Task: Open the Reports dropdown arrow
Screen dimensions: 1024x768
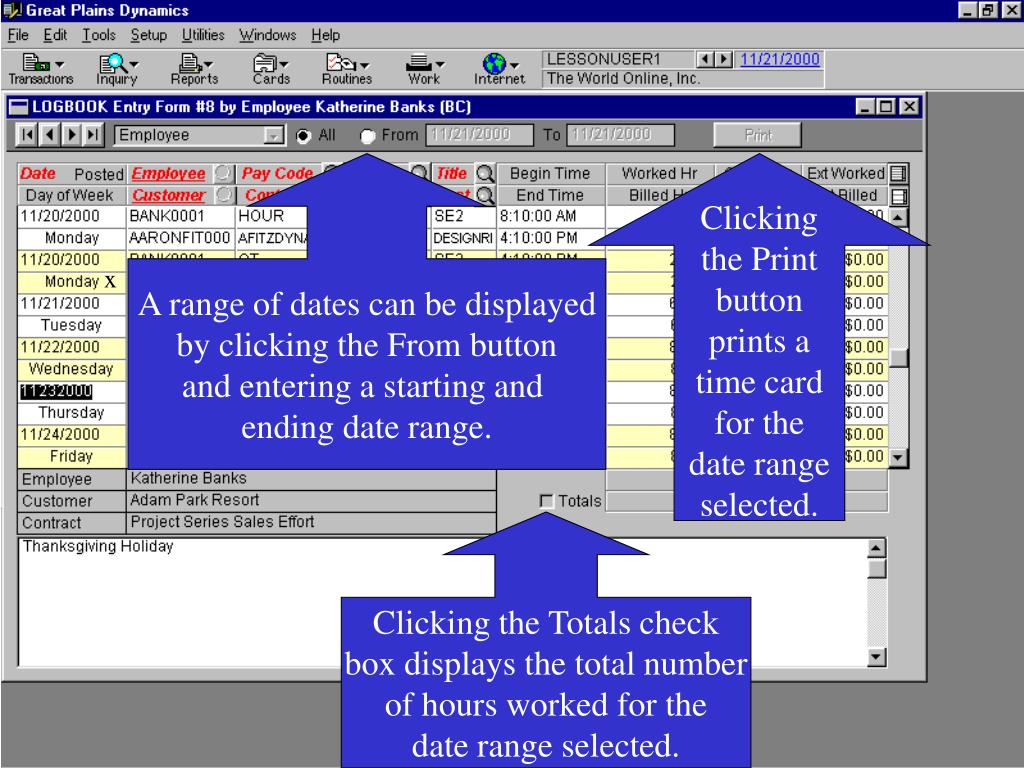Action: [208, 64]
